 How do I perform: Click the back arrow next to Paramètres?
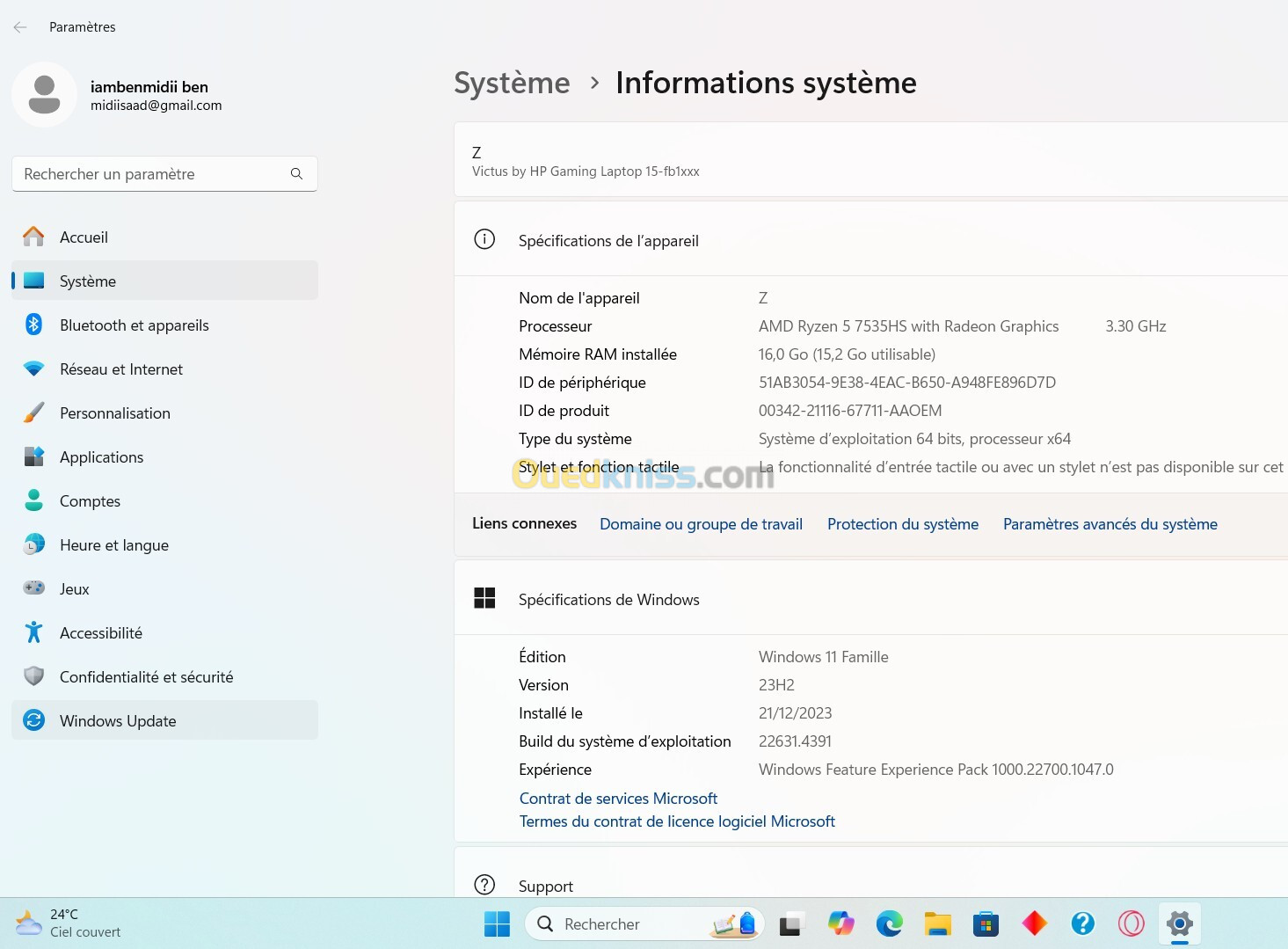click(x=20, y=27)
